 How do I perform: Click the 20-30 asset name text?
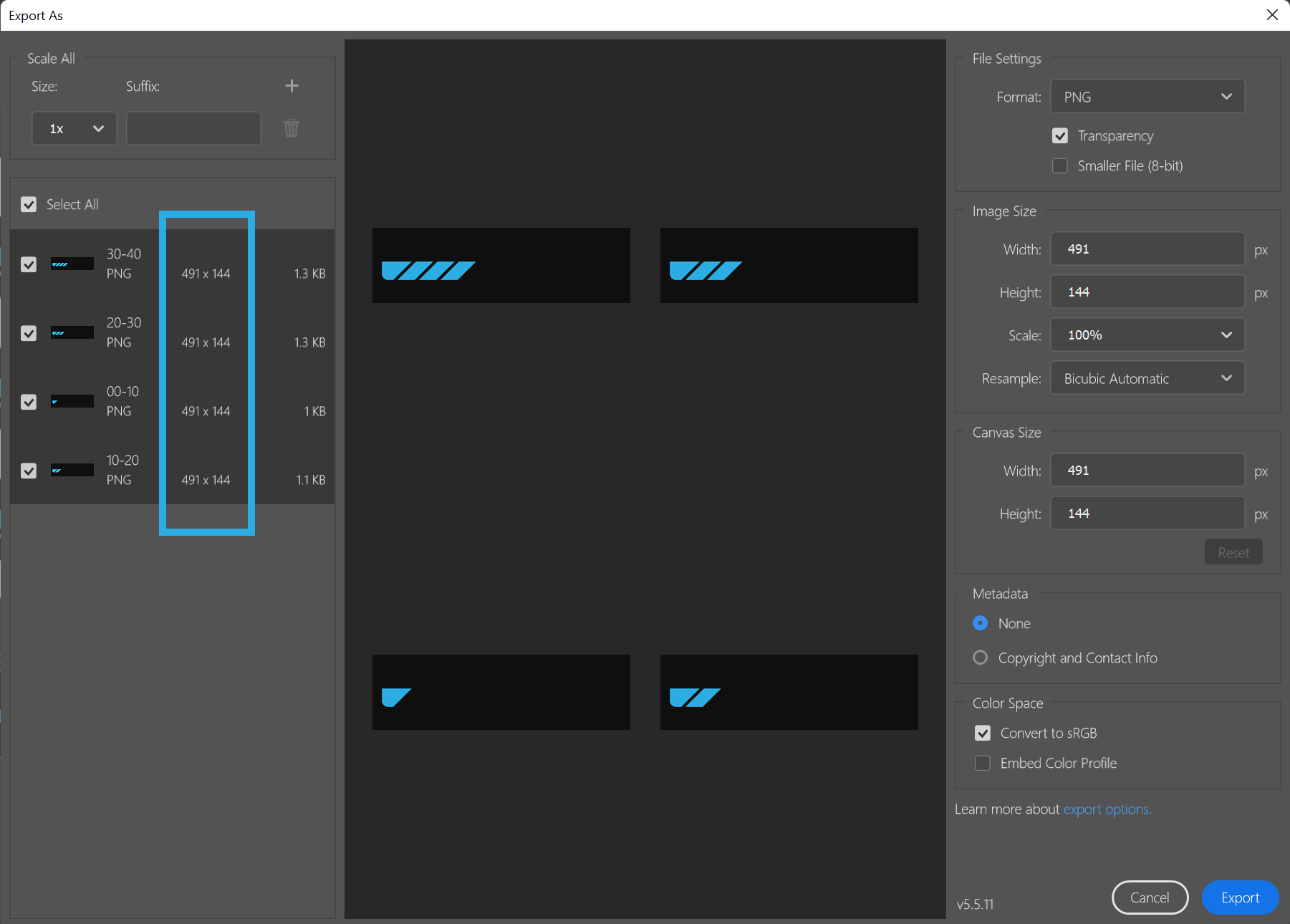pyautogui.click(x=124, y=322)
